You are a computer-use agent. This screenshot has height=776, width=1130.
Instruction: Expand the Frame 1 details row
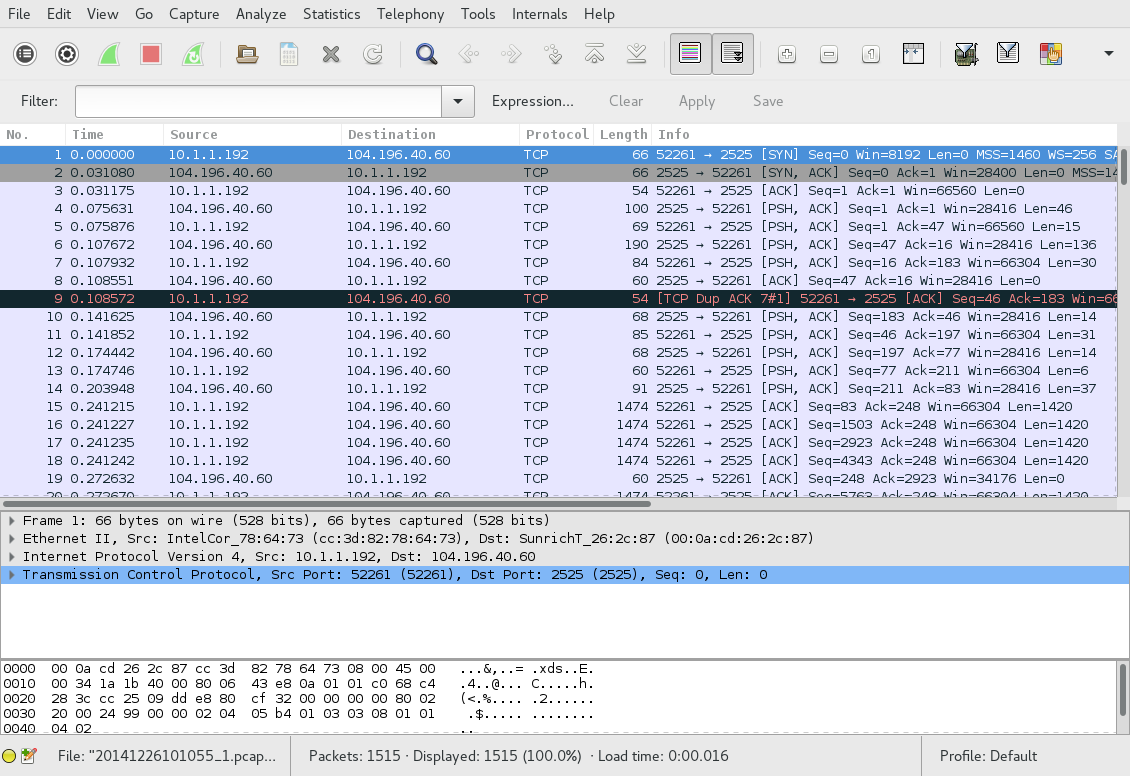point(12,520)
